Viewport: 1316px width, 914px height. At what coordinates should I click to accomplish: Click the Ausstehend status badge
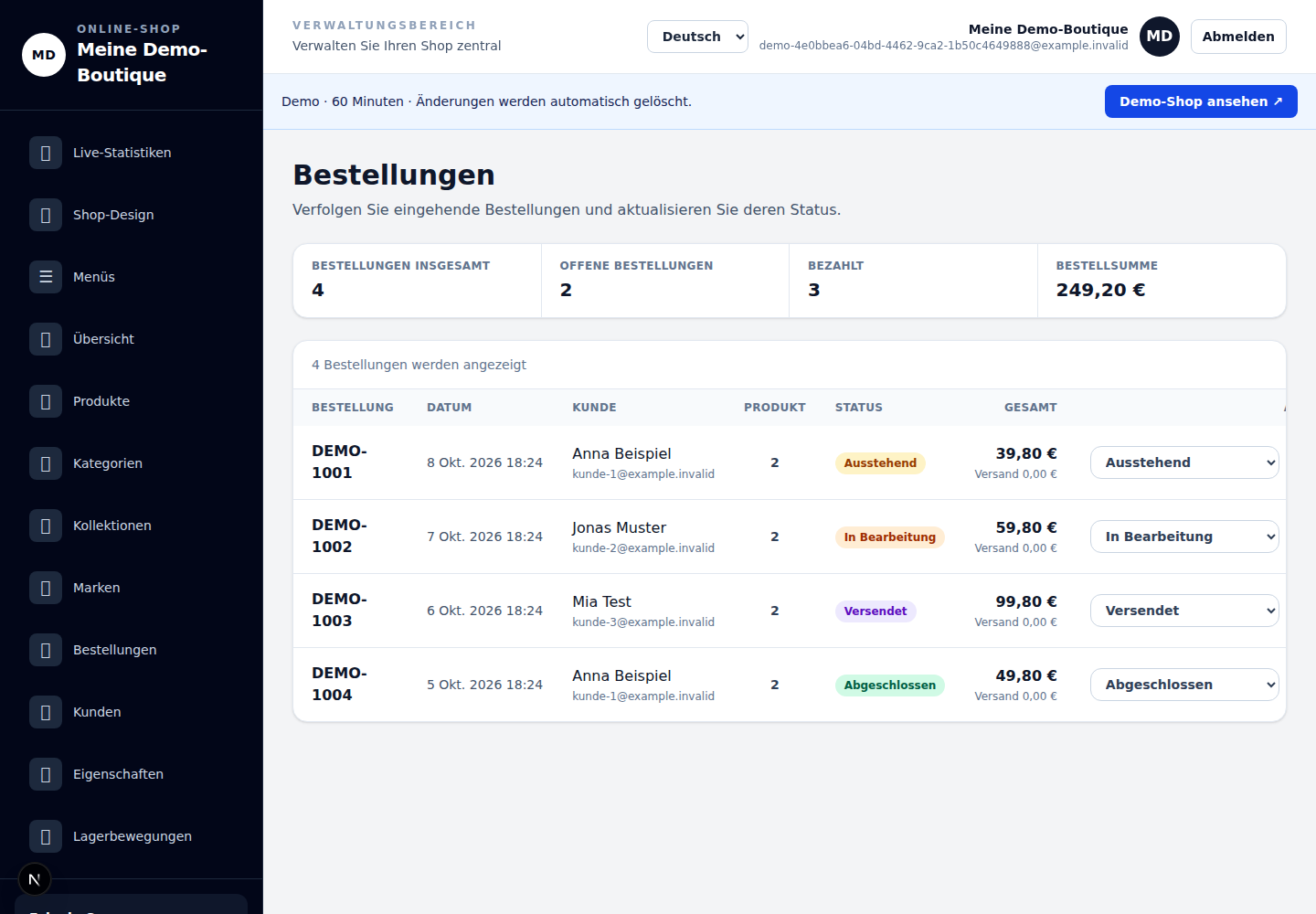coord(880,463)
